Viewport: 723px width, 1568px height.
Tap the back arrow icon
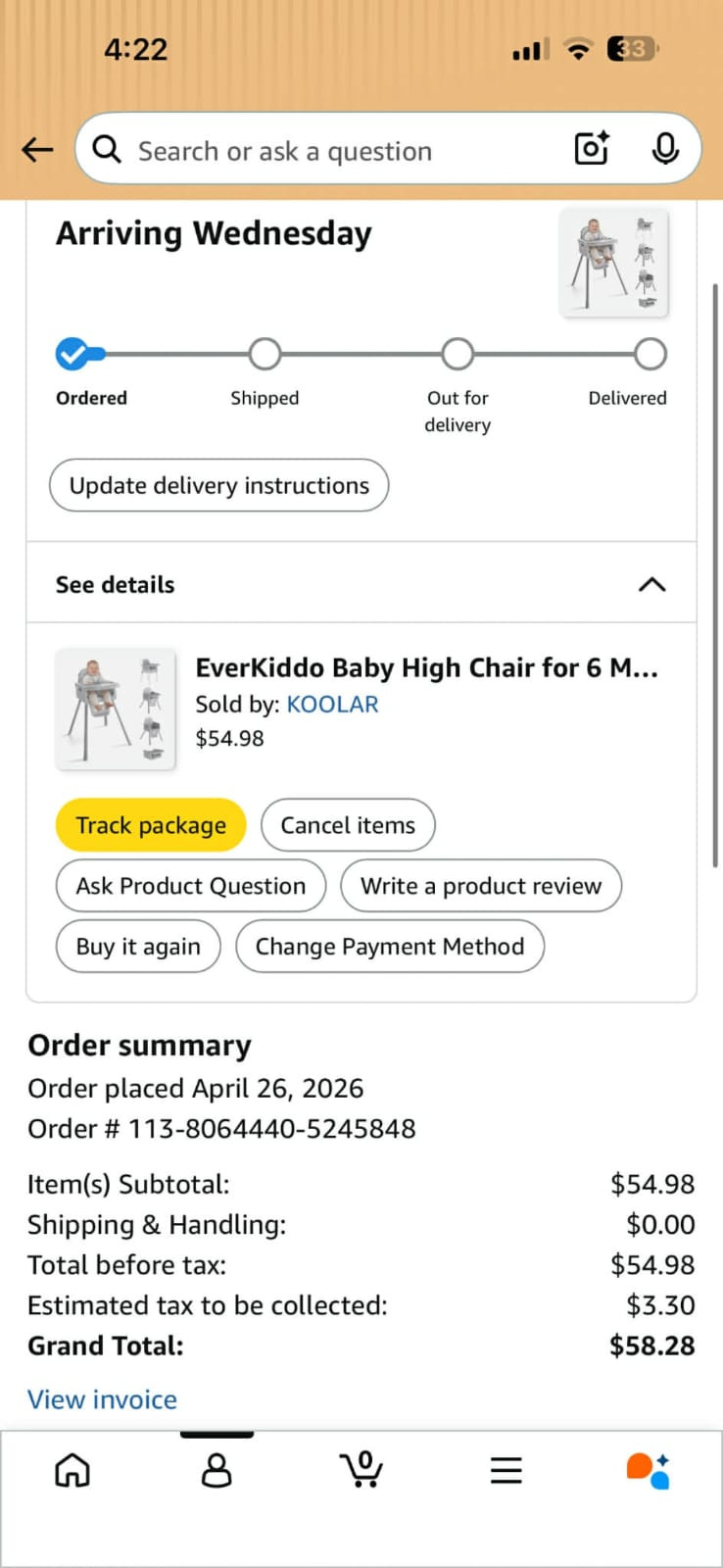[37, 150]
